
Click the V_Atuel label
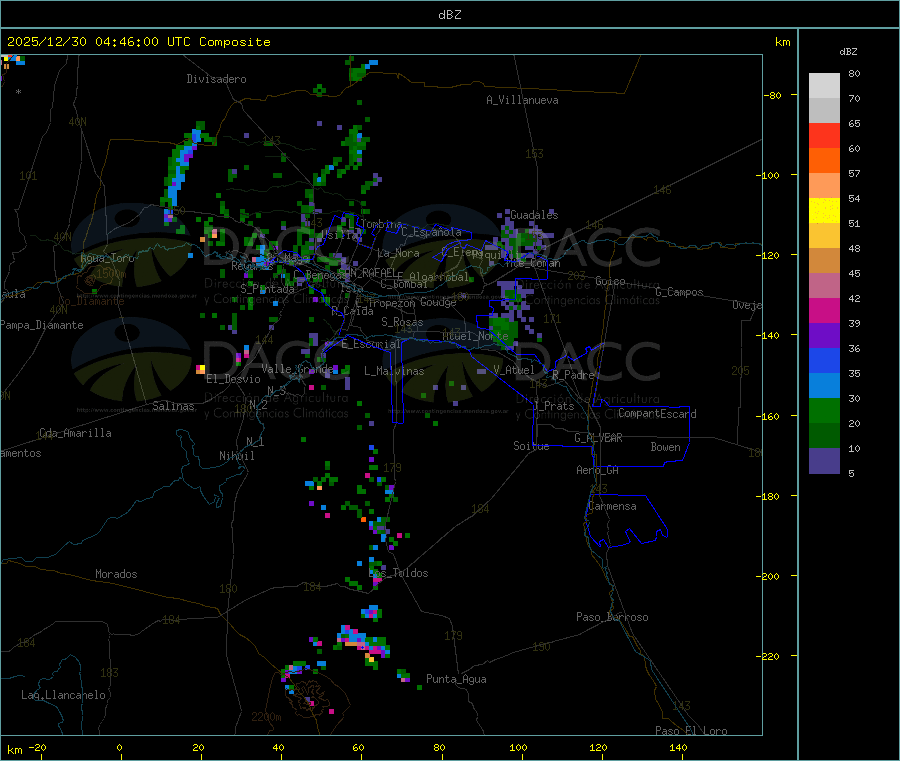coord(514,370)
